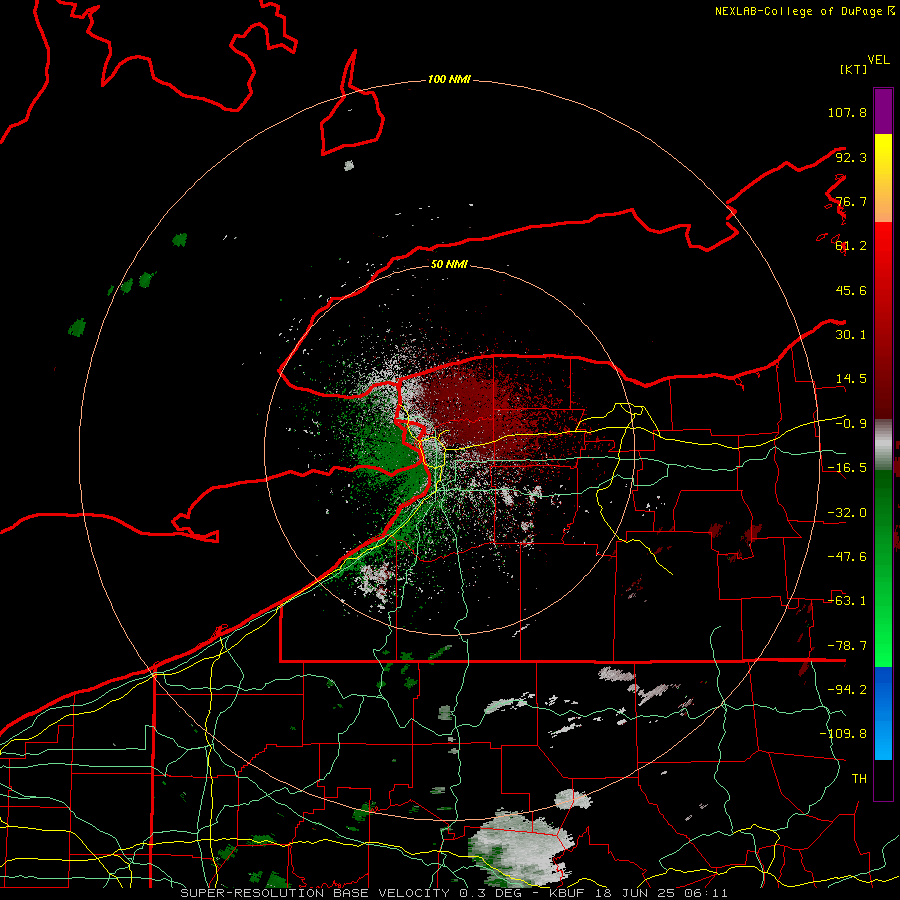Click the 100 NMI range ring label
This screenshot has height=900, width=900.
pos(449,79)
